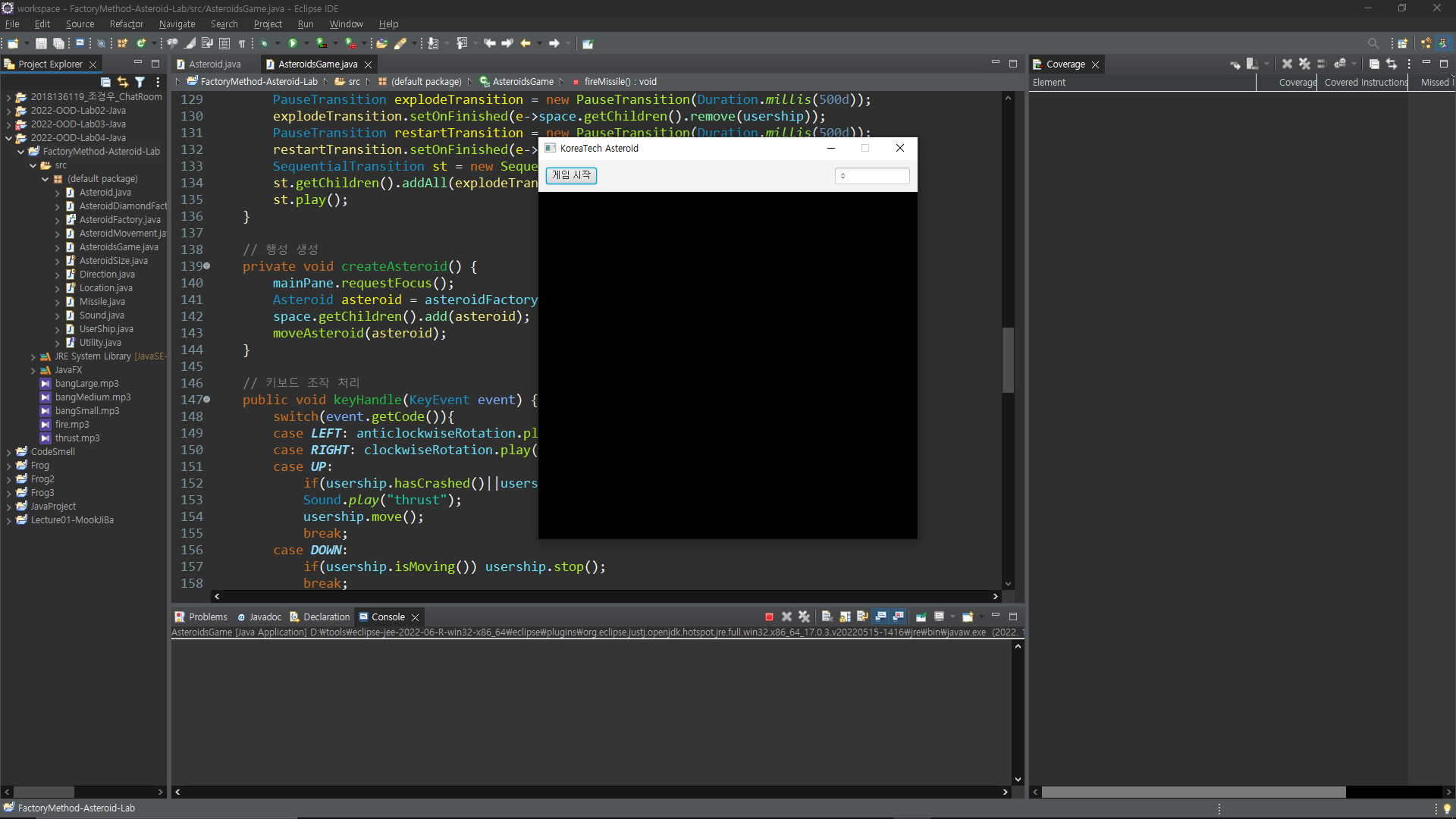
Task: Click the editor vertical scrollbar thumb
Action: point(1008,359)
